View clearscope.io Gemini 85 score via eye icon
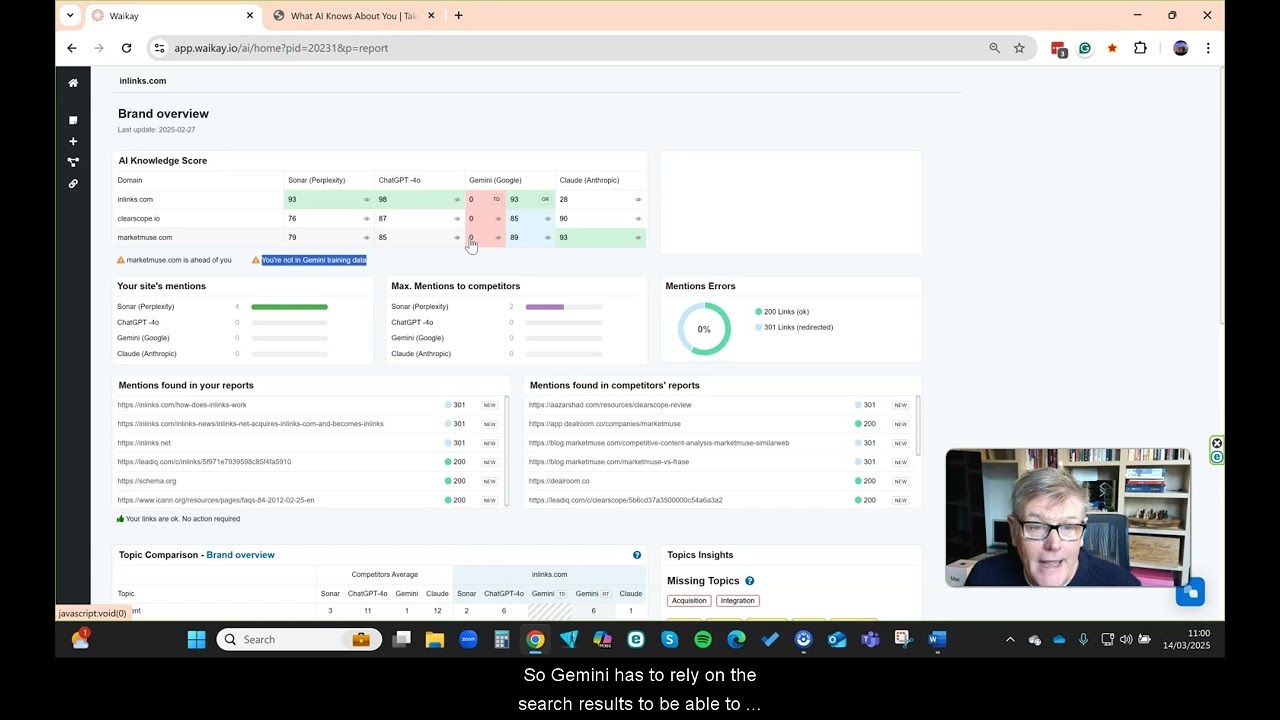 click(x=547, y=219)
